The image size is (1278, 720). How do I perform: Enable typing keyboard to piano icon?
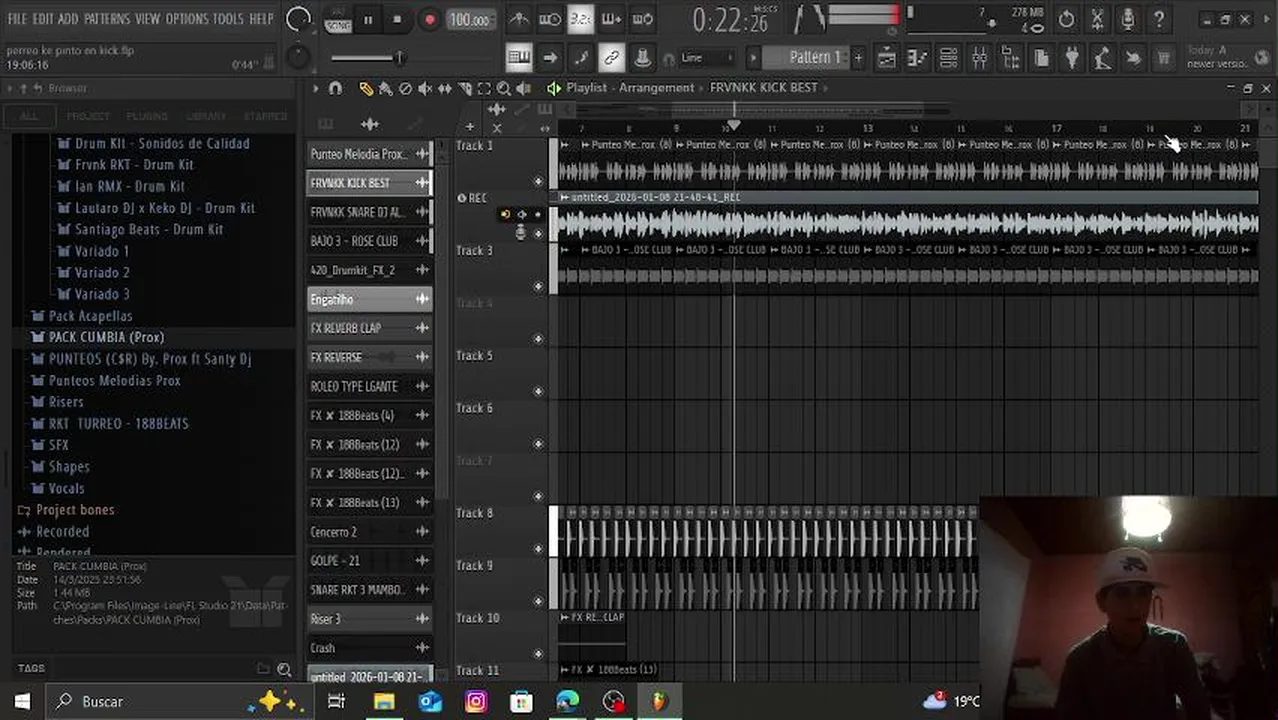click(x=519, y=57)
